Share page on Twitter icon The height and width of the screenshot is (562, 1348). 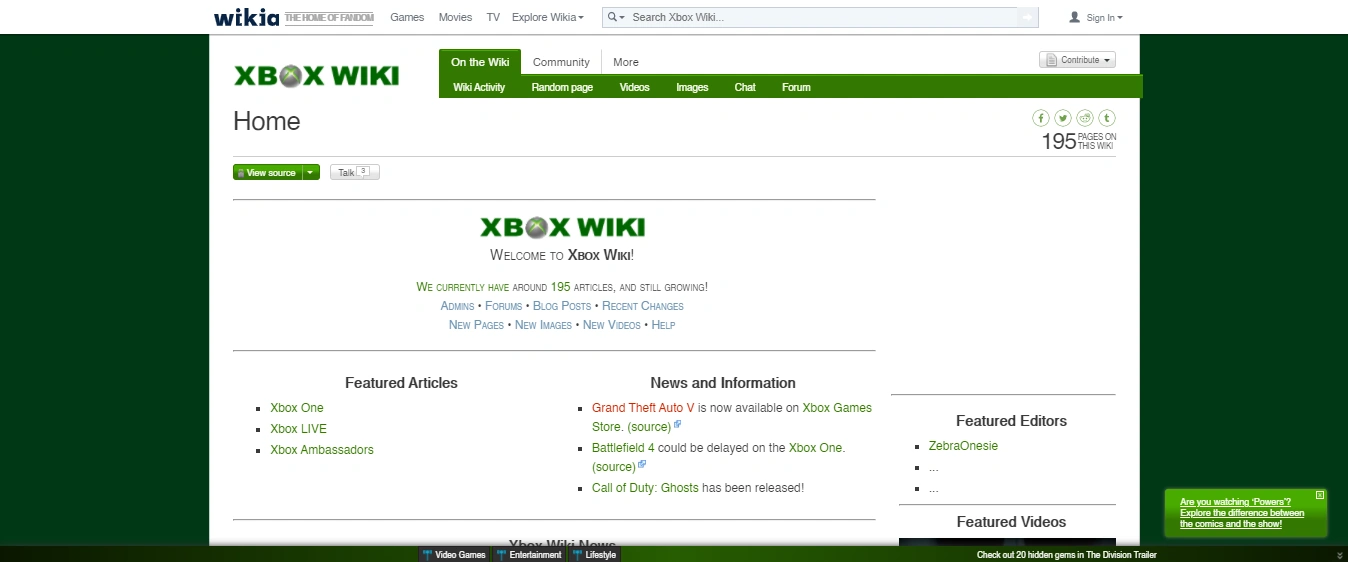pos(1063,118)
